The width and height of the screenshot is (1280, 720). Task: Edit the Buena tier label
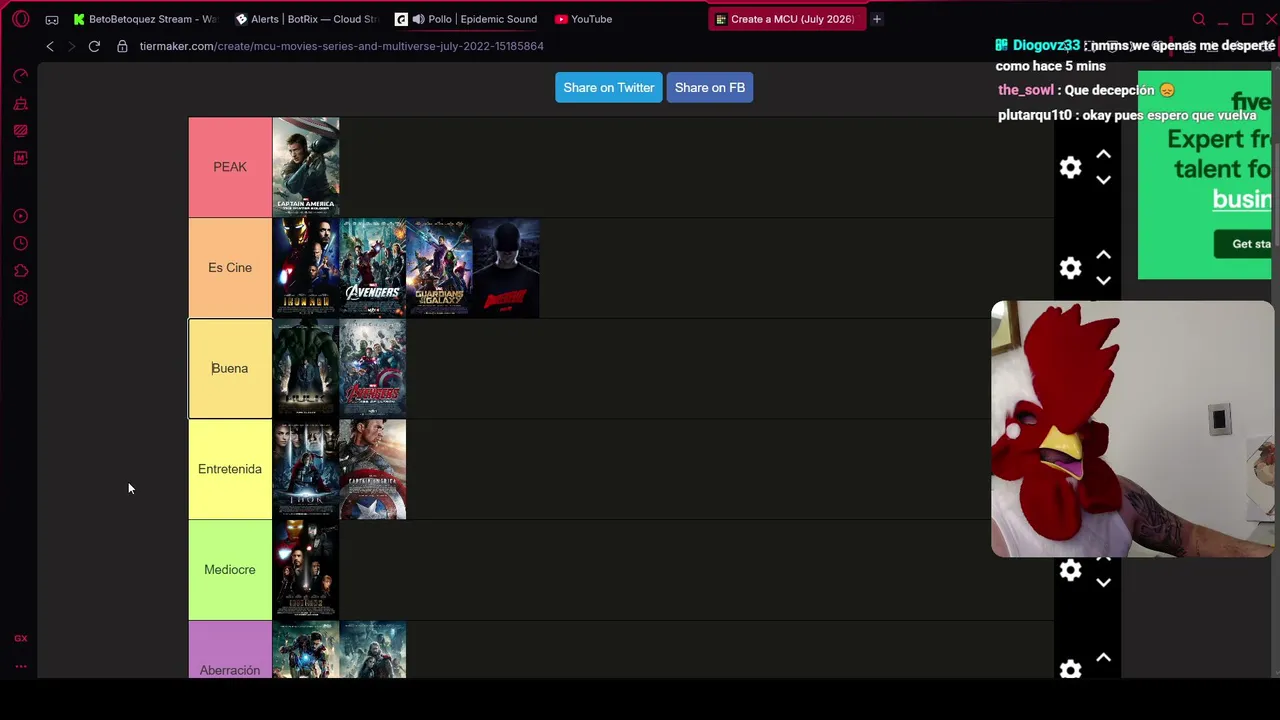coord(230,368)
